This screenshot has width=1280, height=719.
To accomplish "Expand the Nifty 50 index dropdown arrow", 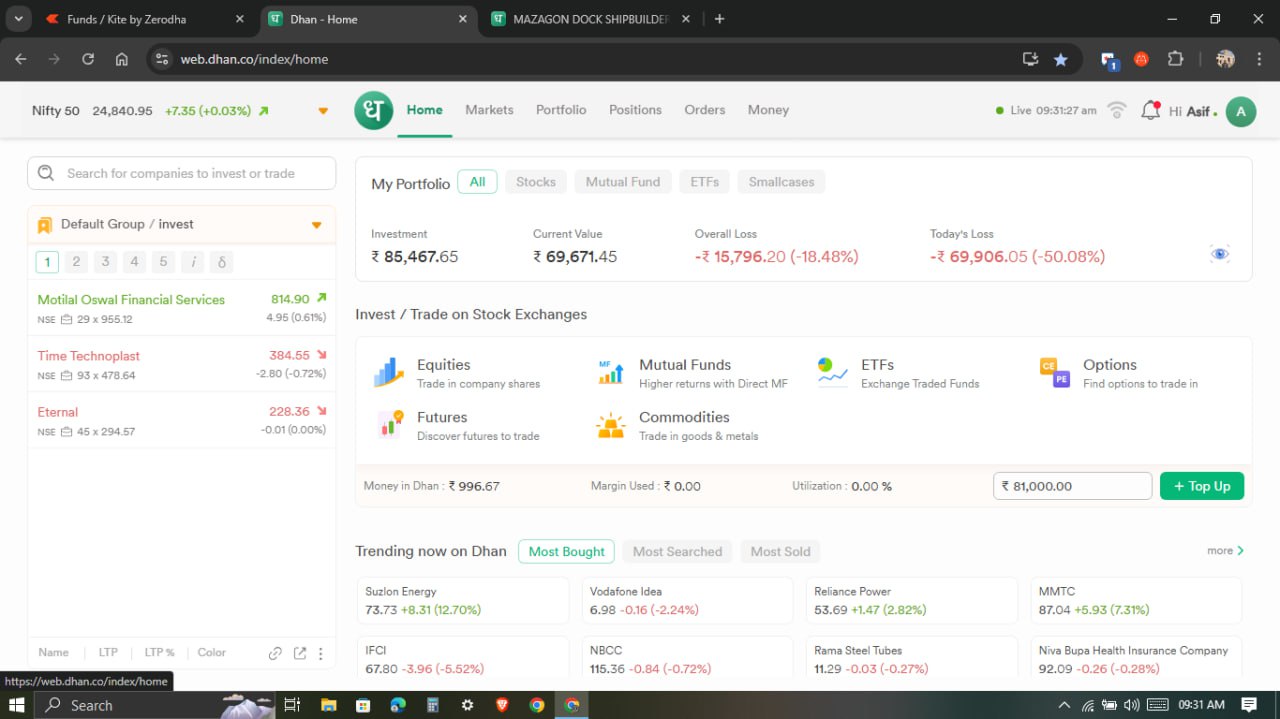I will tap(323, 111).
